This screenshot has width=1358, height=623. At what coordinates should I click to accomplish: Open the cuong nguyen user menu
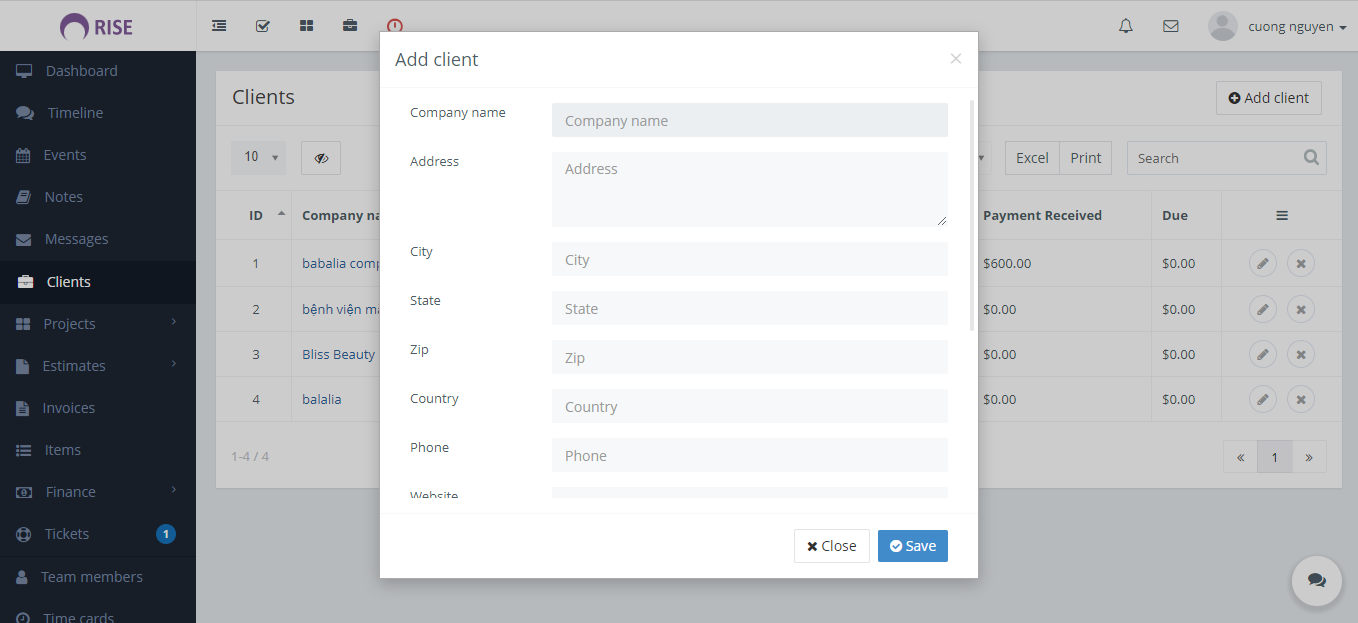click(x=1278, y=27)
